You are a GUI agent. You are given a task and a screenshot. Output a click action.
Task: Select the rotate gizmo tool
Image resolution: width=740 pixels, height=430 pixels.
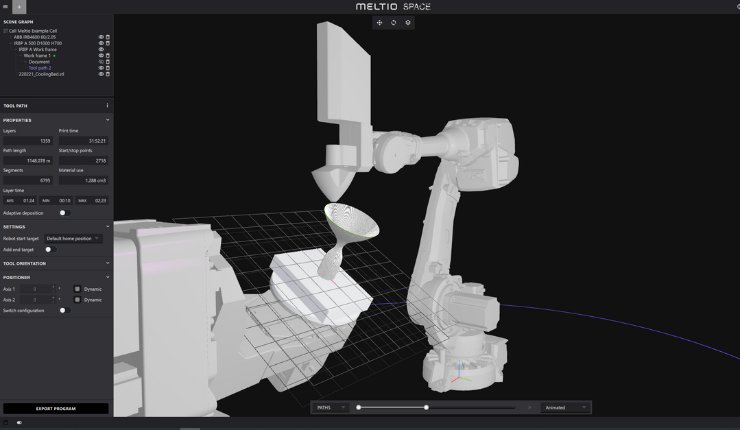393,22
